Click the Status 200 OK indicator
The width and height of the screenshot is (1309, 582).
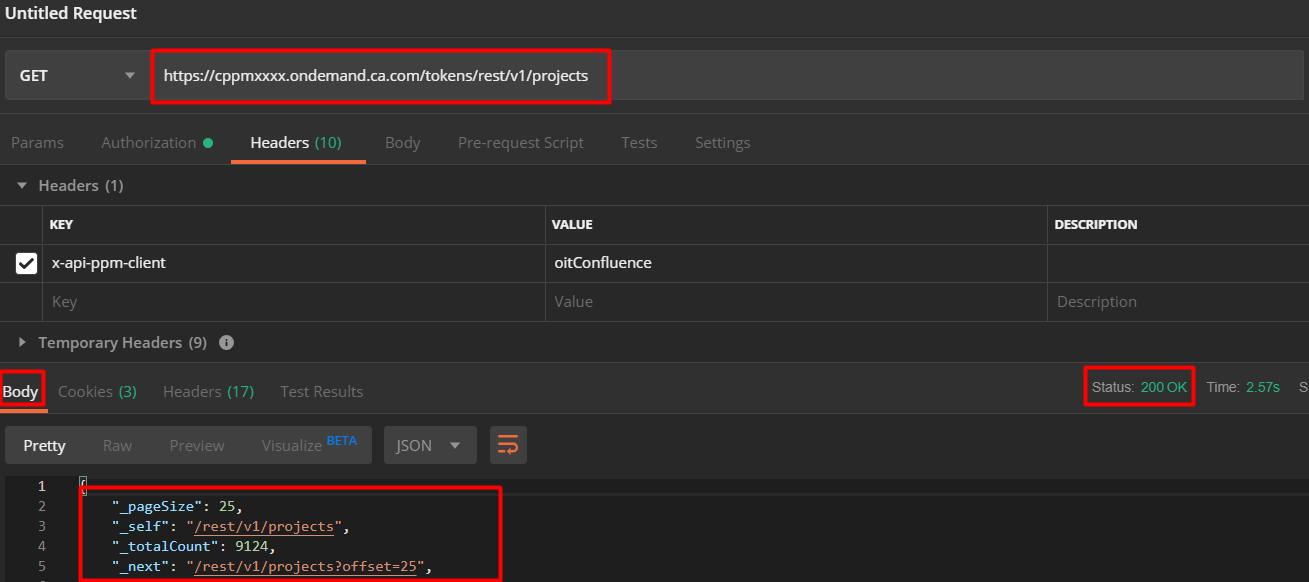[x=1139, y=387]
